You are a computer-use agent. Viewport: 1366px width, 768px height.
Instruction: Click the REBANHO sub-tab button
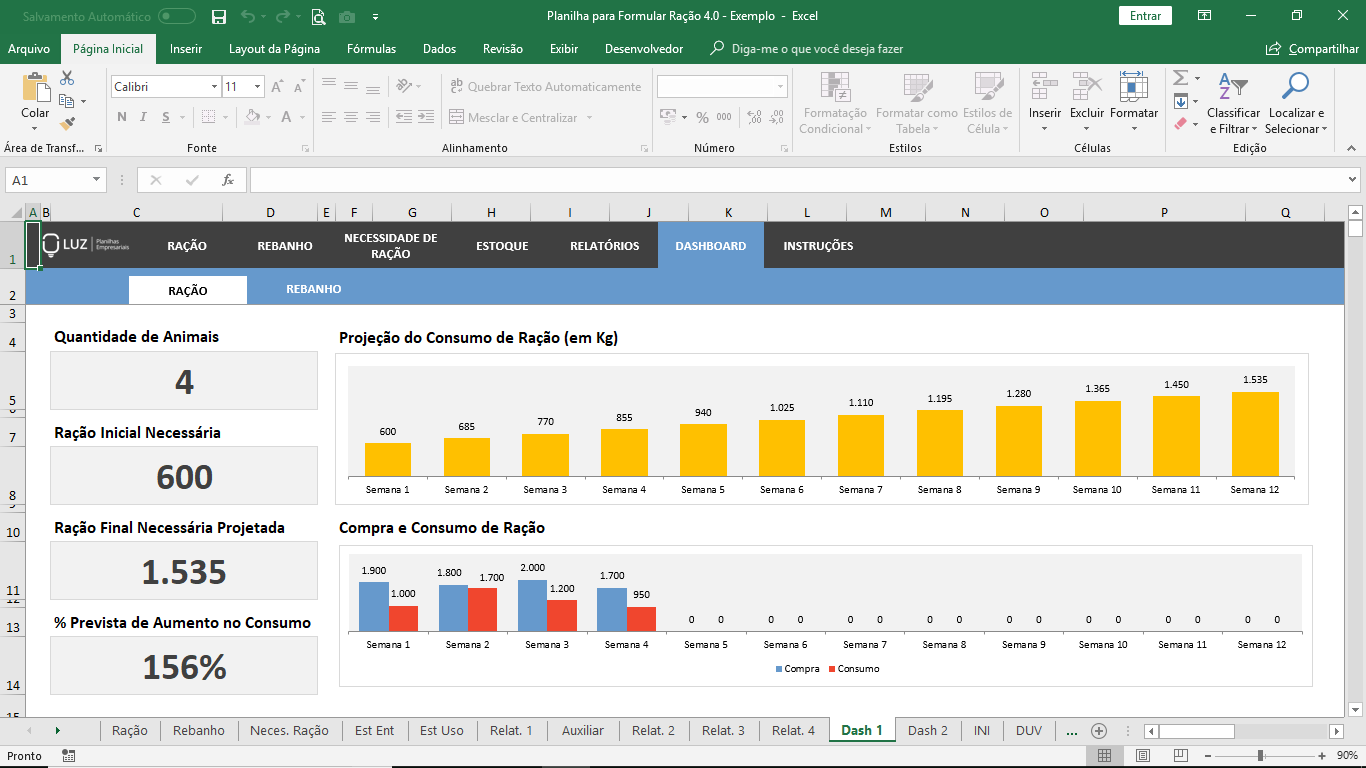point(314,289)
